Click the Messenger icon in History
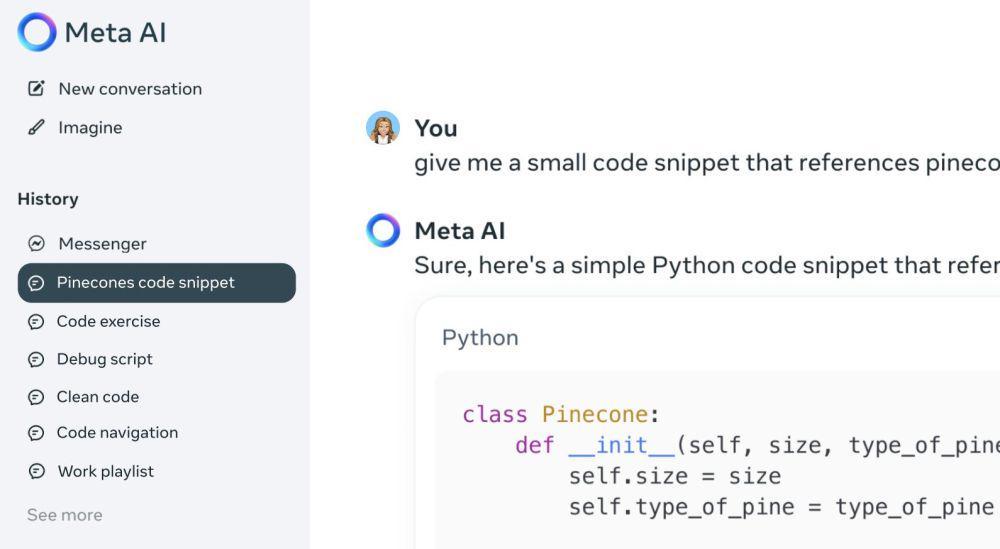1000x549 pixels. [36, 244]
